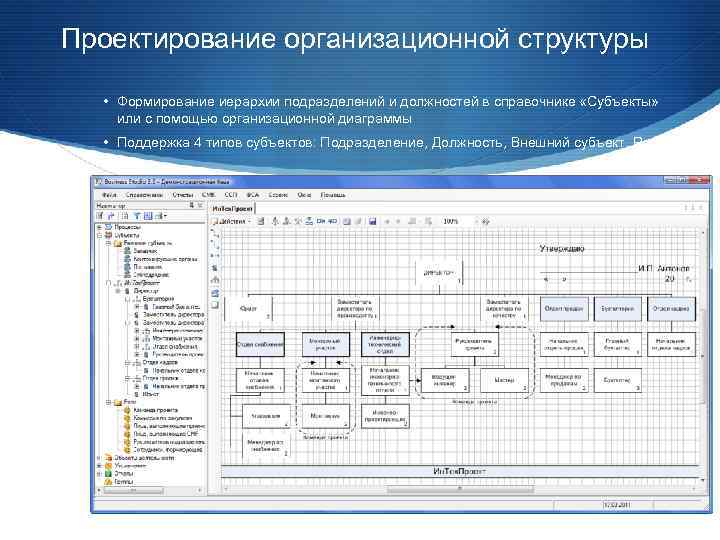Select Контролирующие органы in the tree

pos(166,259)
